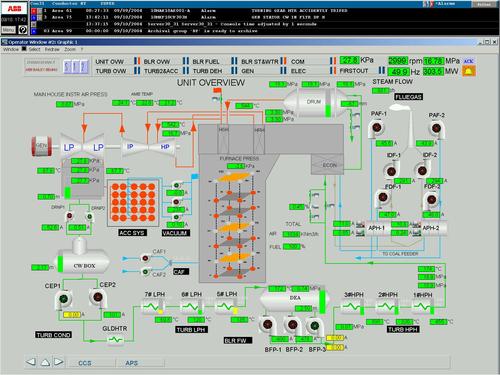Click the CEP2 pump icon
The image size is (500, 375).
(x=98, y=297)
